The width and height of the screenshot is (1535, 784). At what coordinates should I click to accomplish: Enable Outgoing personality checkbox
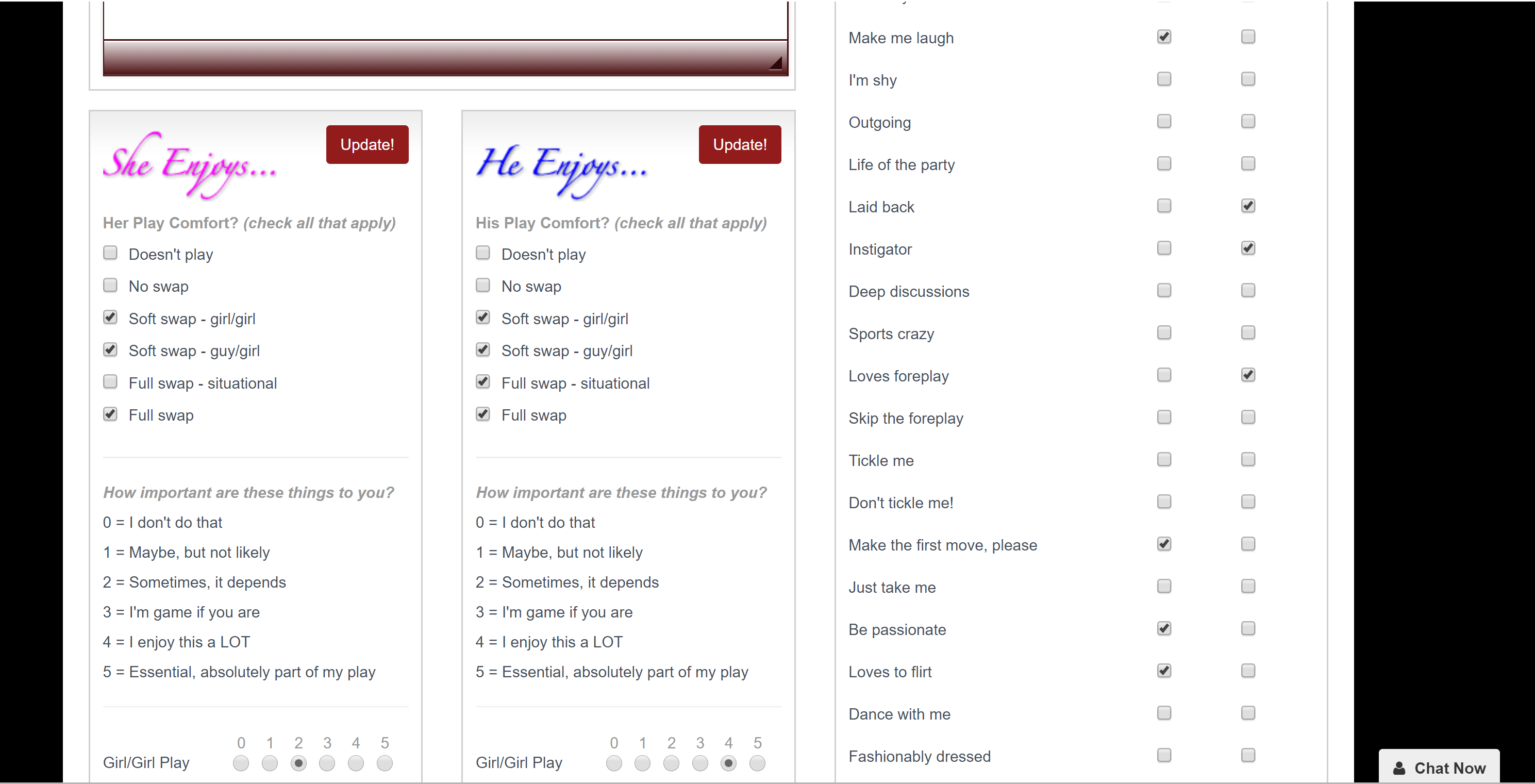pyautogui.click(x=1164, y=121)
